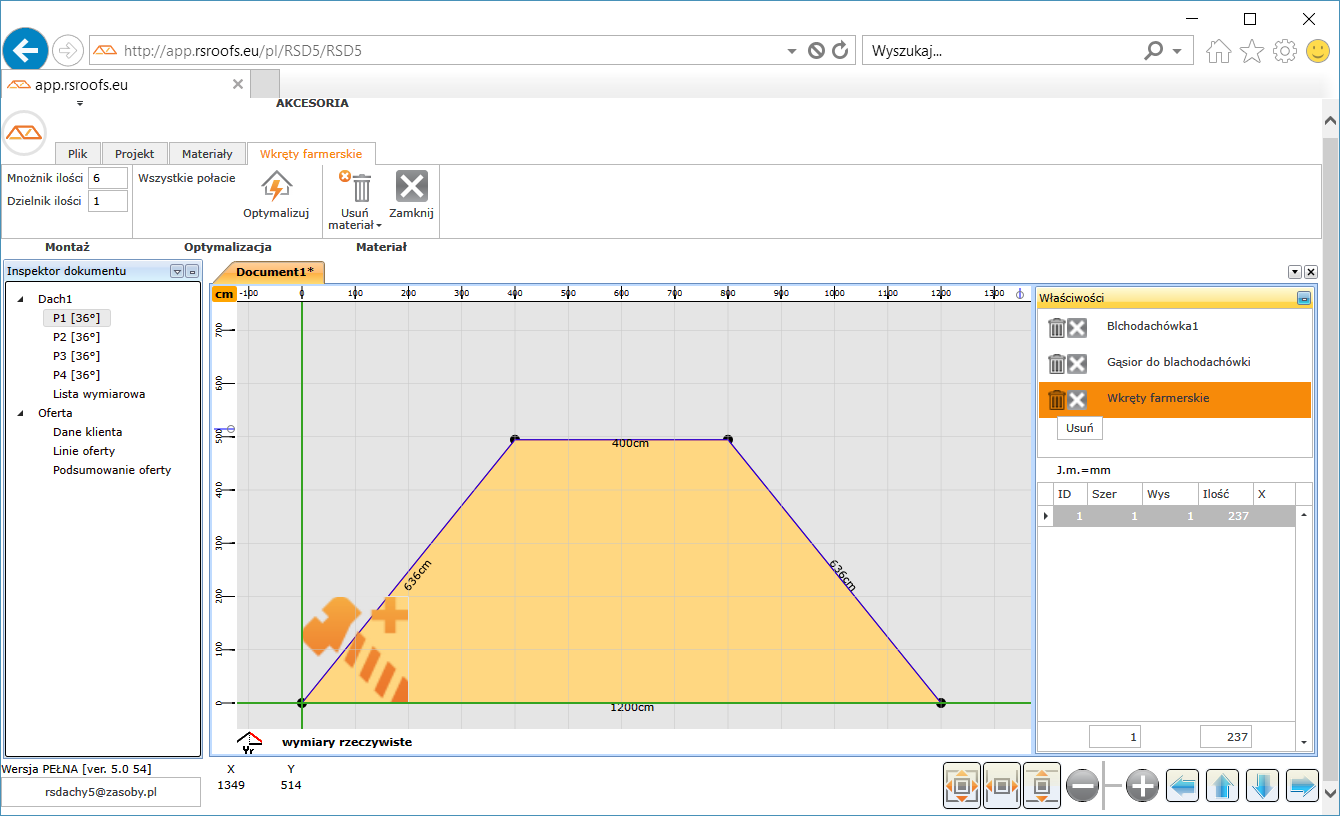1340x816 pixels.
Task: Click the Mnożnik ilości input field
Action: pyautogui.click(x=107, y=178)
